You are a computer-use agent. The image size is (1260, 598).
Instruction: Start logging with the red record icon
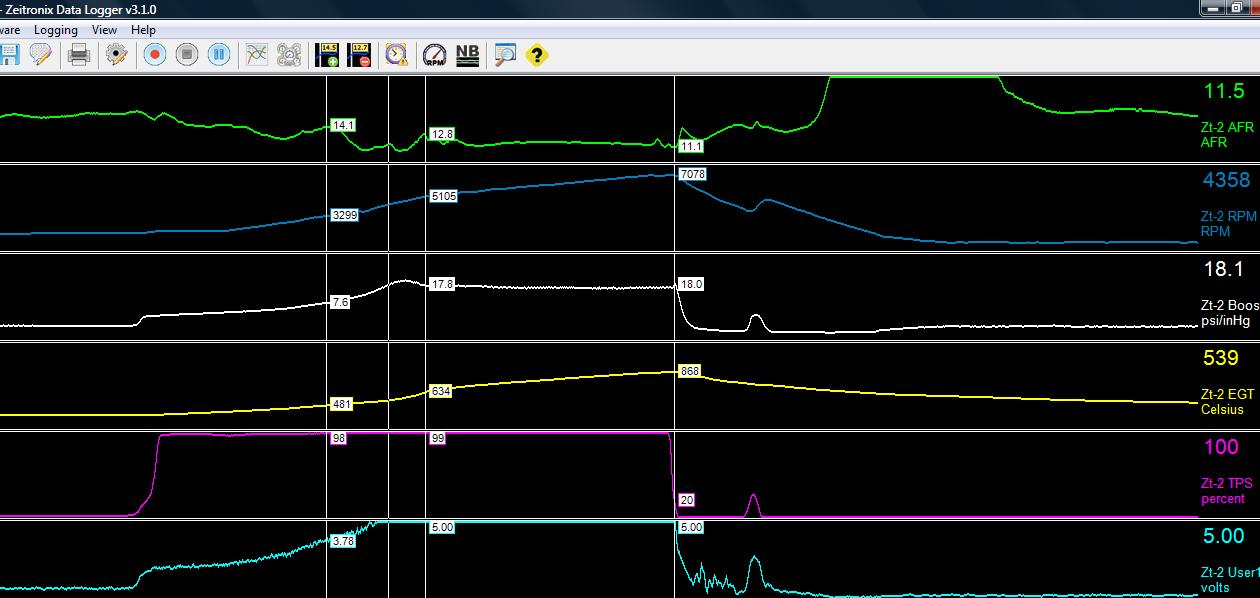(153, 55)
